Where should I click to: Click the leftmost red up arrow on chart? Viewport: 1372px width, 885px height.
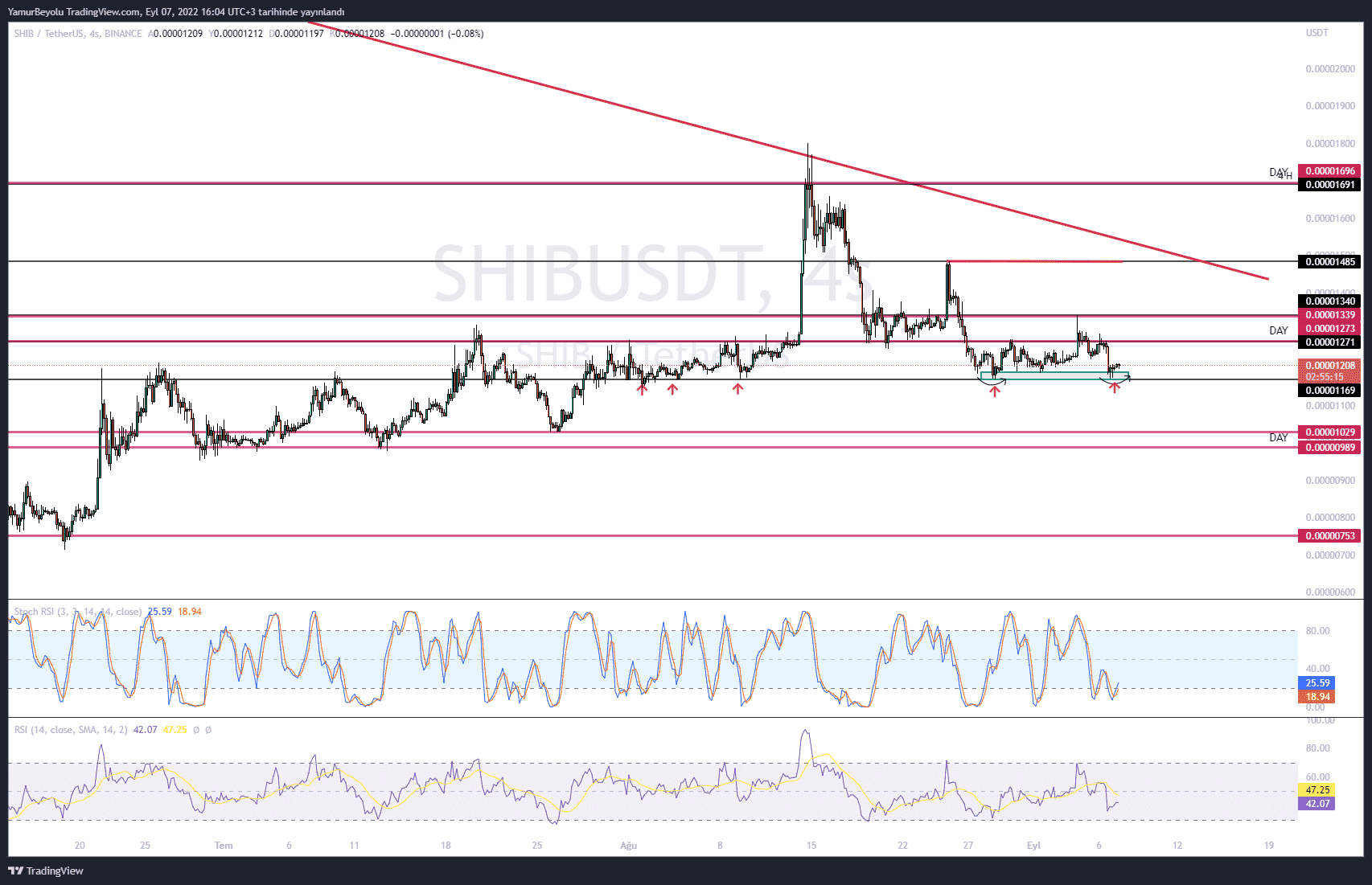coord(642,389)
